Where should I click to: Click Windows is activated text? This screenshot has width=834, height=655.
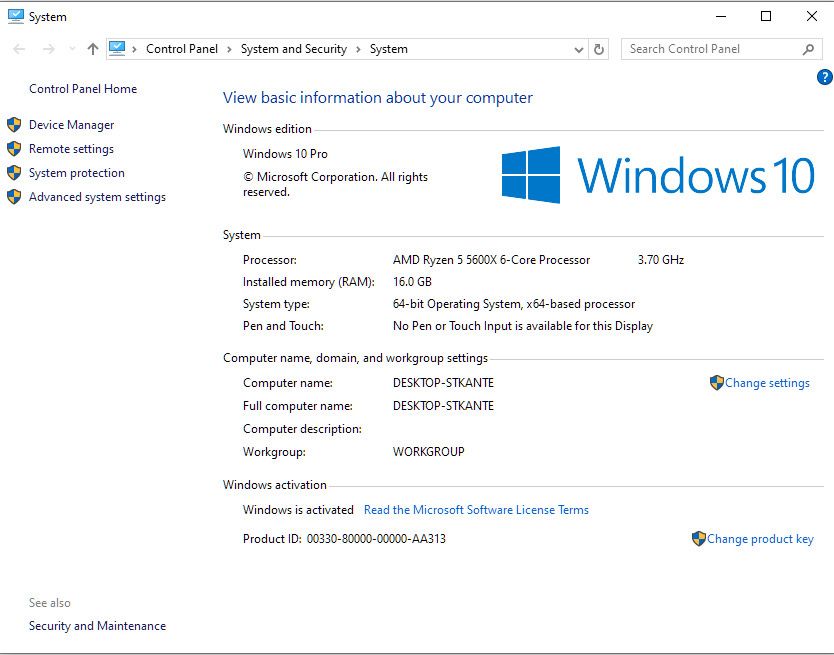click(x=298, y=510)
